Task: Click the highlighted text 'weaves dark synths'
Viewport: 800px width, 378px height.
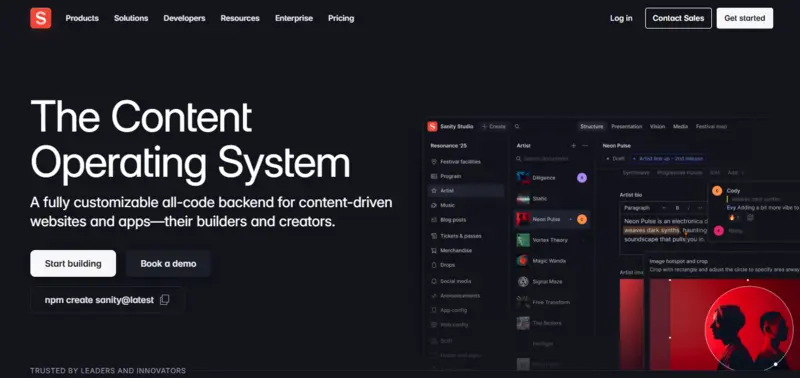Action: pyautogui.click(x=652, y=230)
